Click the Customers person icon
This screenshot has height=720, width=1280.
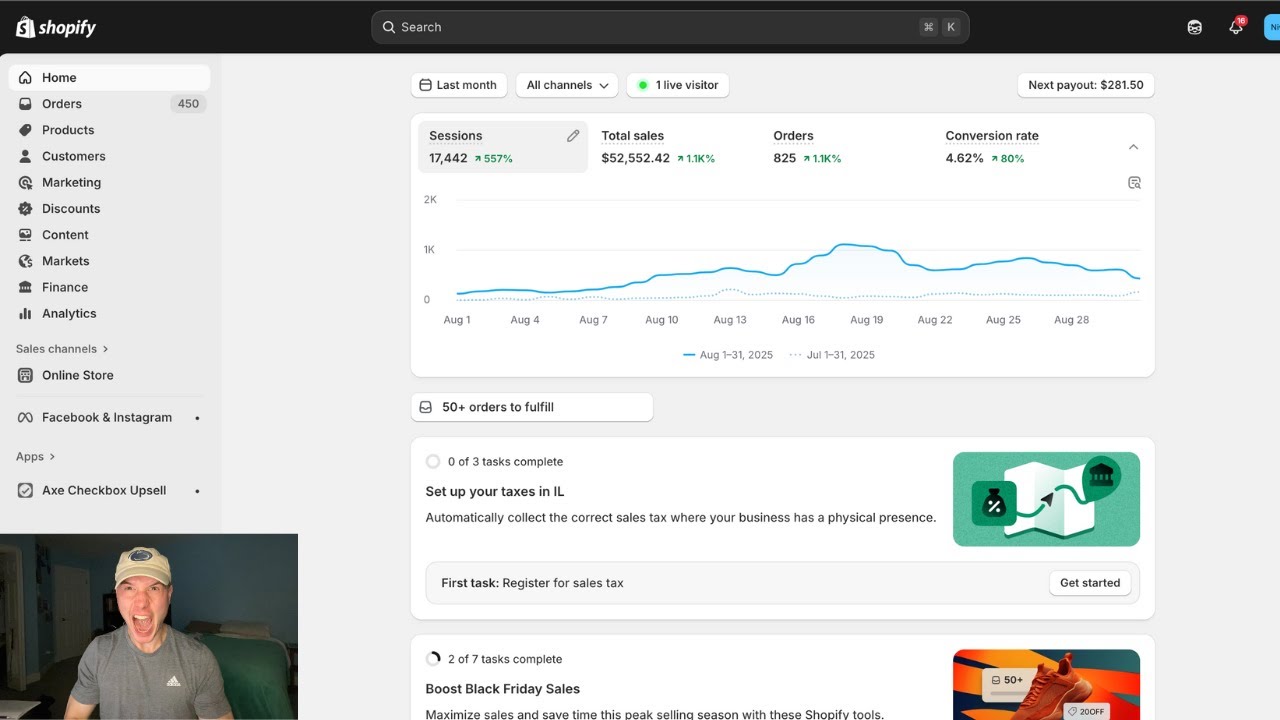click(x=25, y=156)
